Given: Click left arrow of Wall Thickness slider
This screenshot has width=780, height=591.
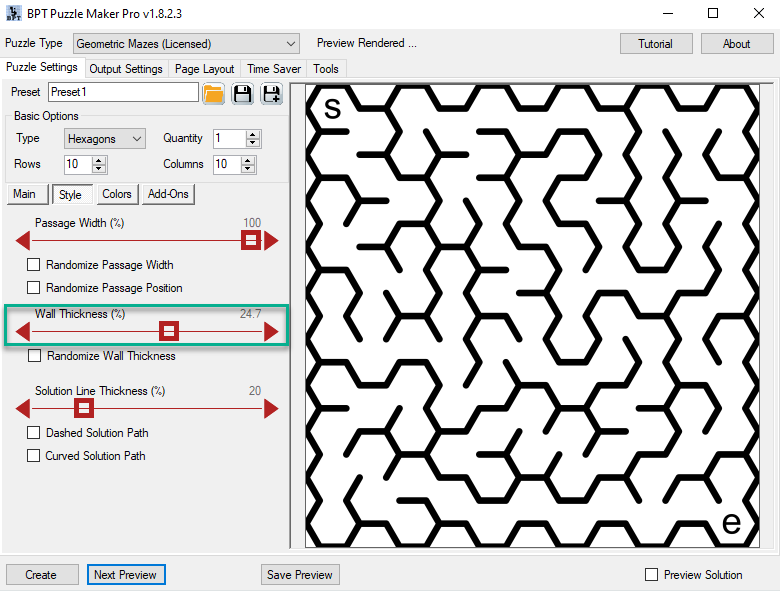Looking at the screenshot, I should [23, 332].
